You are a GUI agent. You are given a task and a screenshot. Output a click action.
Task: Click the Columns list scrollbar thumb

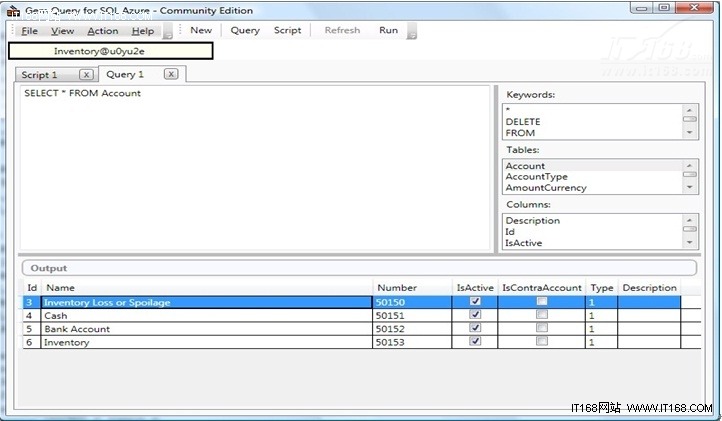coord(689,229)
